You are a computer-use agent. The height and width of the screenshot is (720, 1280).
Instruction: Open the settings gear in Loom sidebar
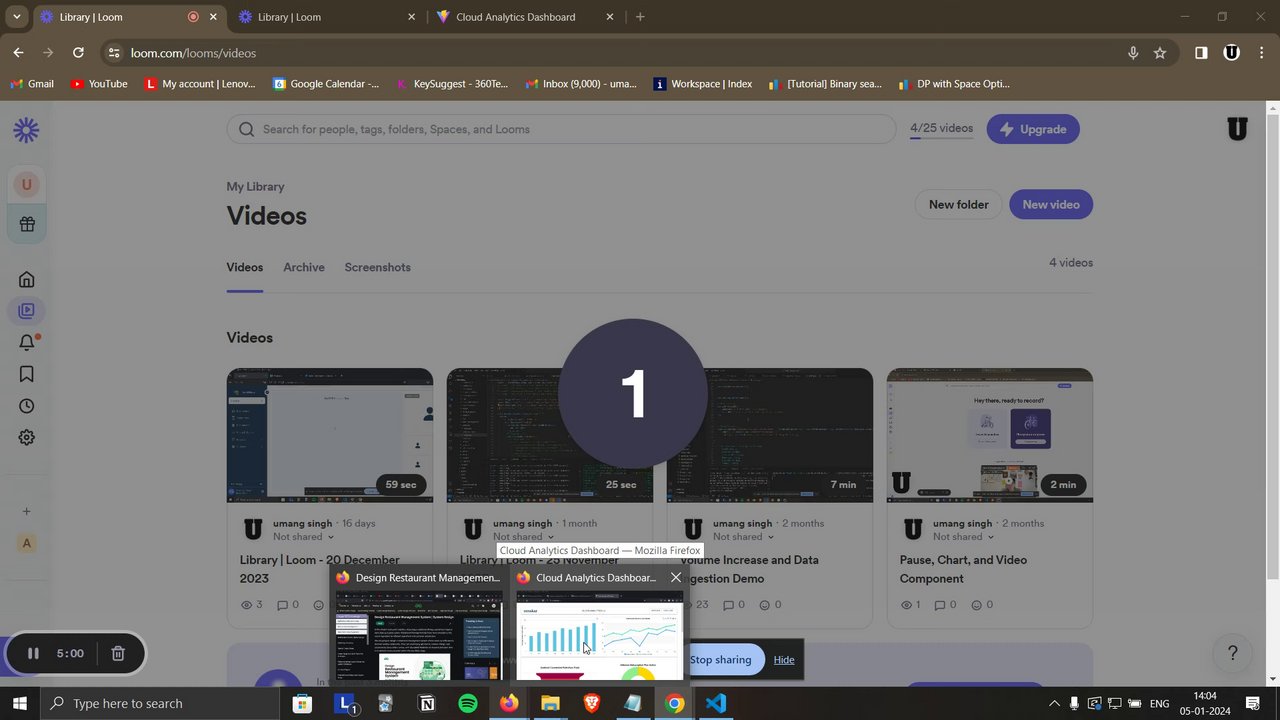tap(27, 438)
